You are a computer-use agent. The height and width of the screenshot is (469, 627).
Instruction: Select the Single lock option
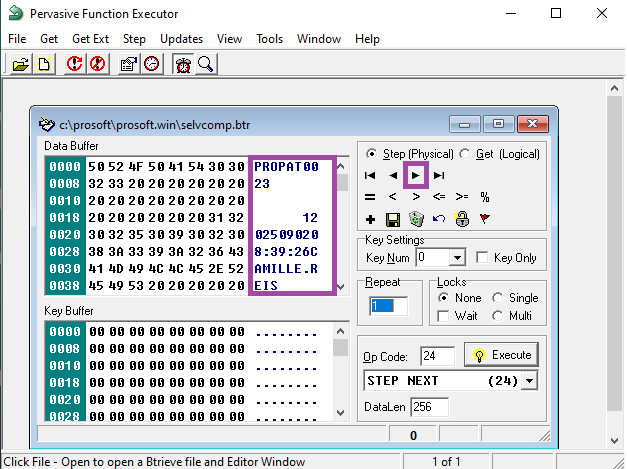tap(497, 298)
